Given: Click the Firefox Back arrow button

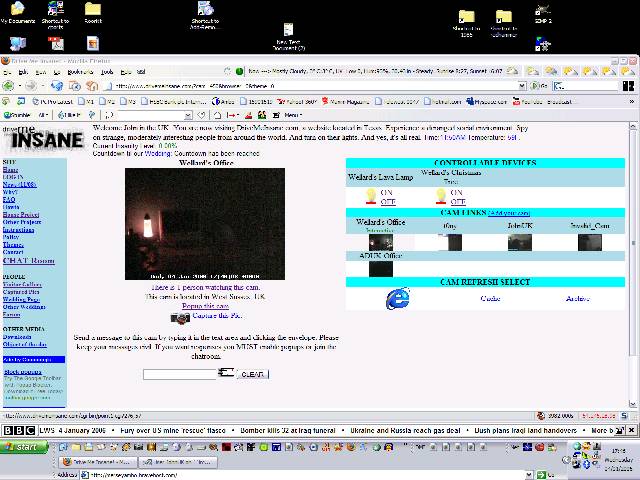Looking at the screenshot, I should coord(8,86).
